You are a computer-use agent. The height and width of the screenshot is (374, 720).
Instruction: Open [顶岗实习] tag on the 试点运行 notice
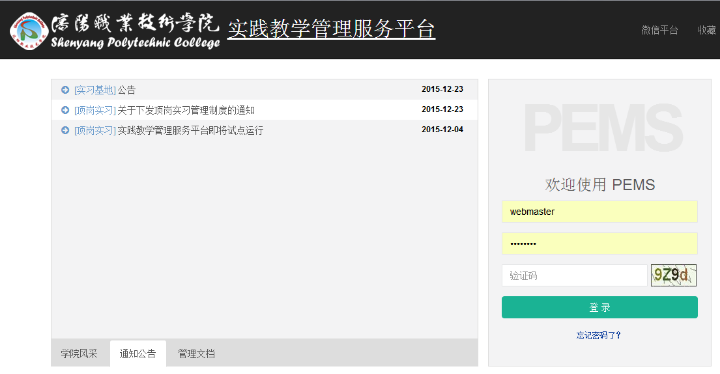click(x=95, y=130)
